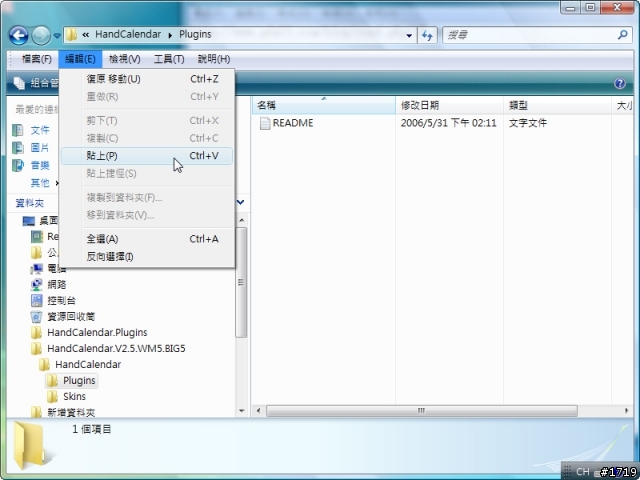Viewport: 640px width, 480px height.
Task: Select 資源回收筒 in the folder tree
Action: [x=71, y=317]
